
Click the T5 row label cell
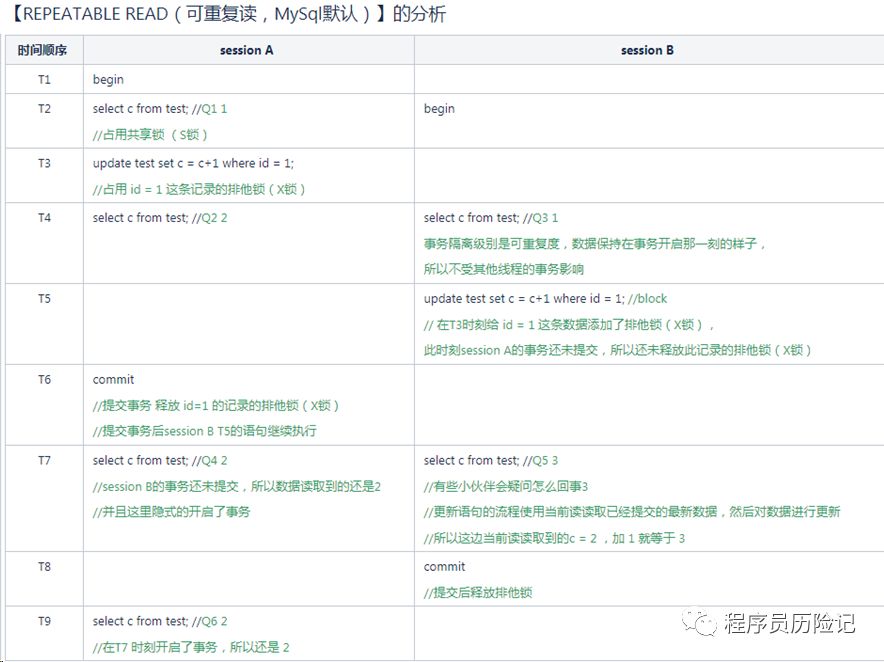(x=44, y=298)
